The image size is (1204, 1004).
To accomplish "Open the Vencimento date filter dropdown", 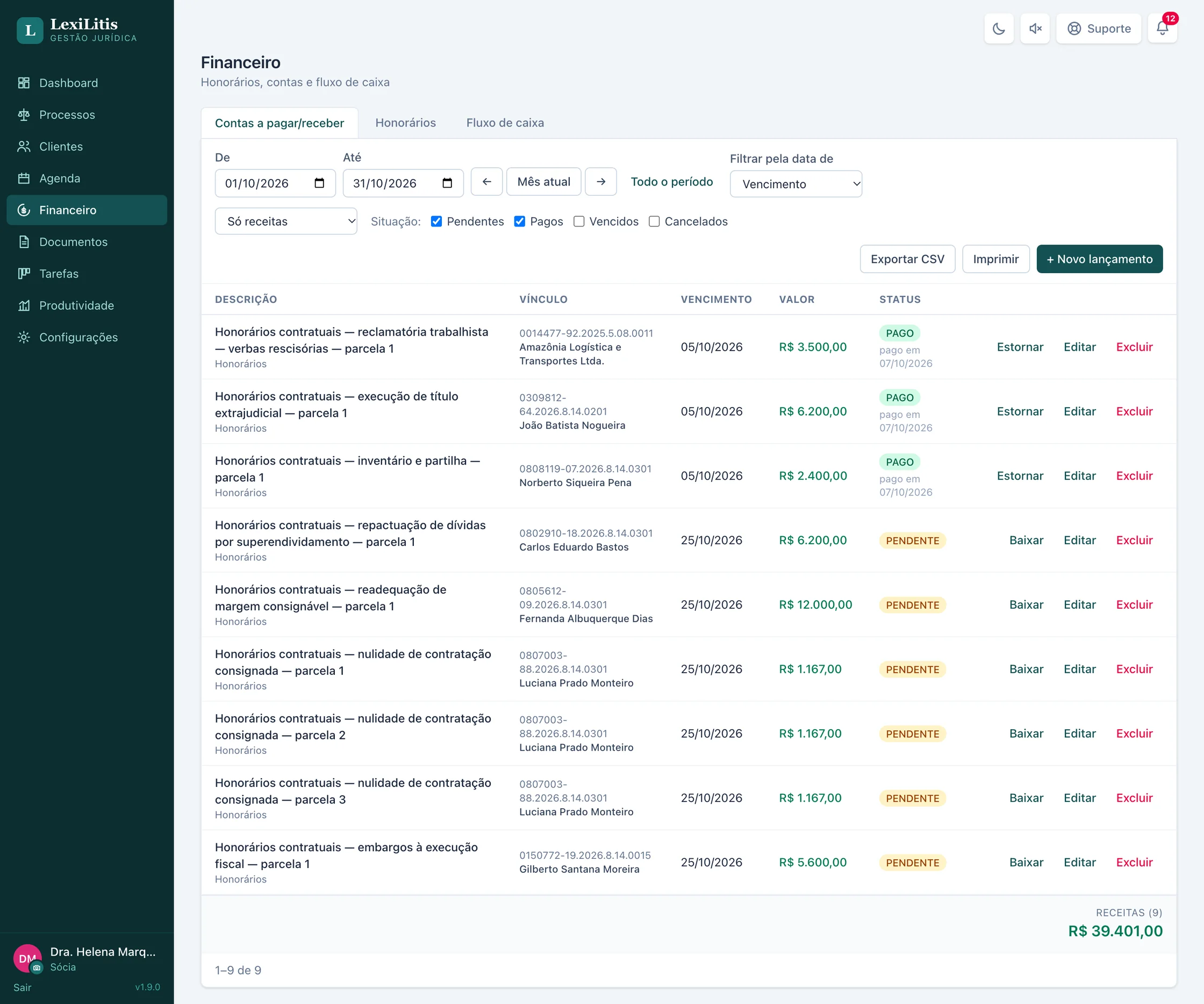I will [796, 184].
